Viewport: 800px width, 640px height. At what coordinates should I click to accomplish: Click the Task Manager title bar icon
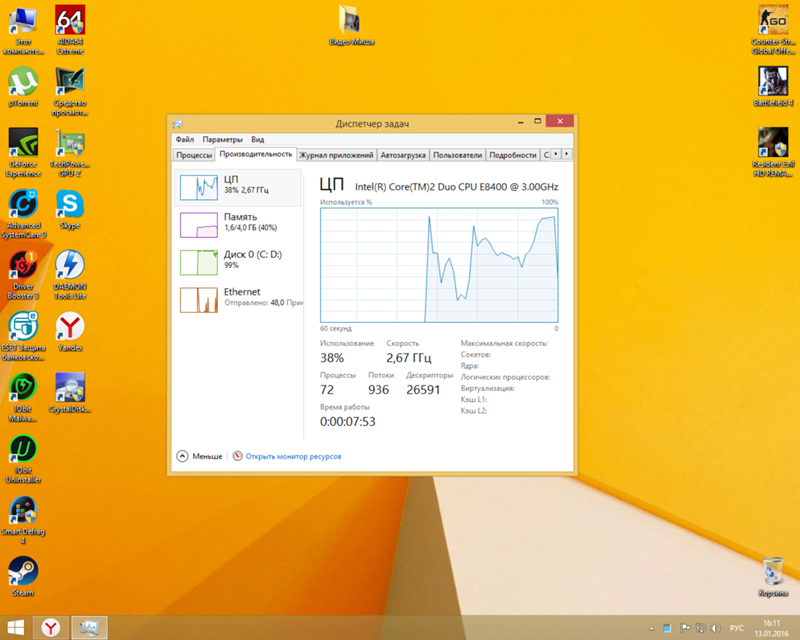pos(178,124)
